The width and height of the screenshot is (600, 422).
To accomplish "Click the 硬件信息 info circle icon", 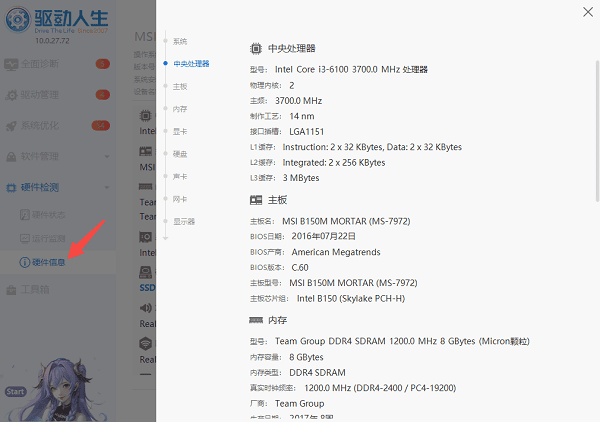I will point(24,262).
